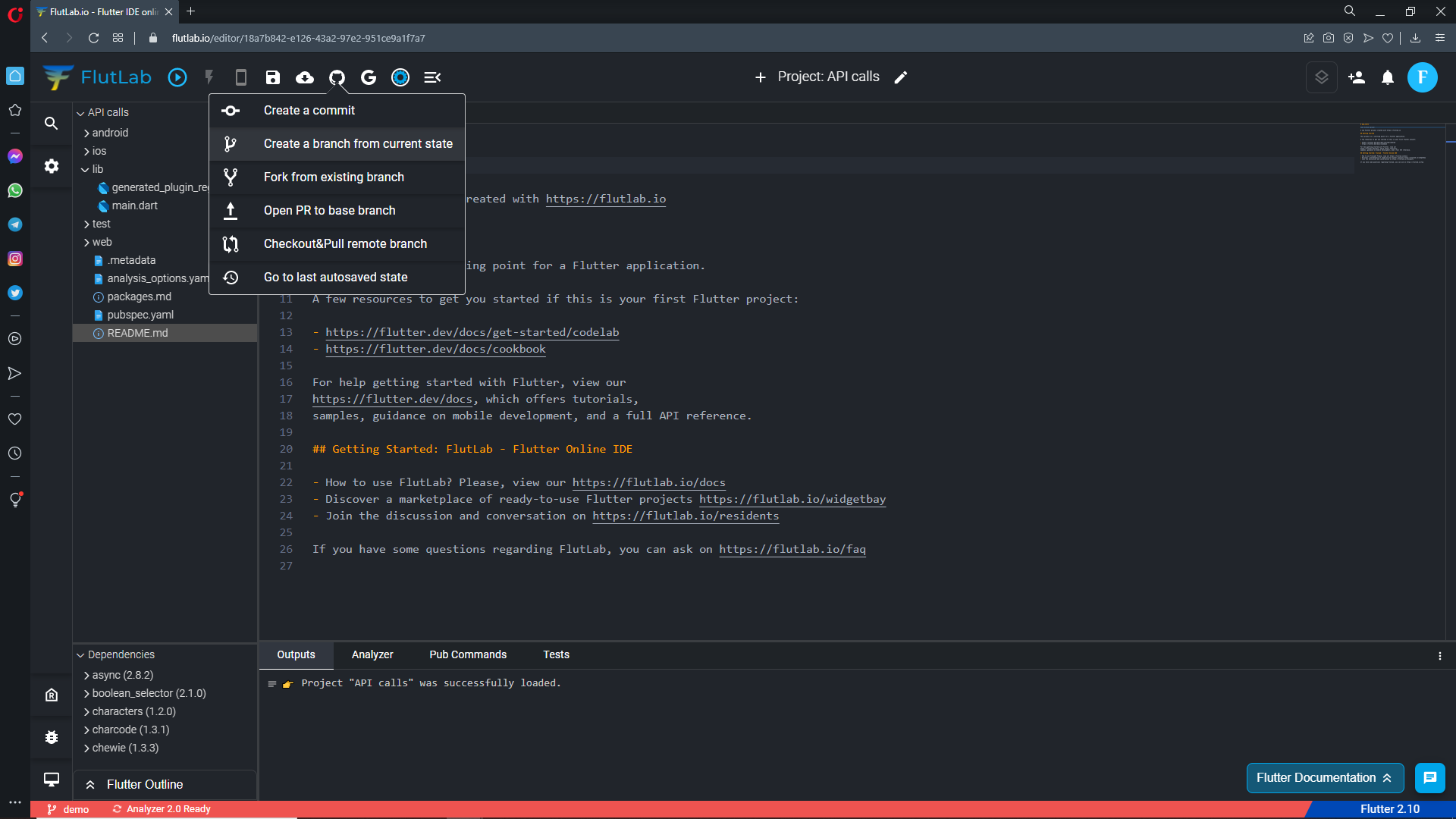Reload the browser page
The image size is (1456, 819).
coord(93,38)
